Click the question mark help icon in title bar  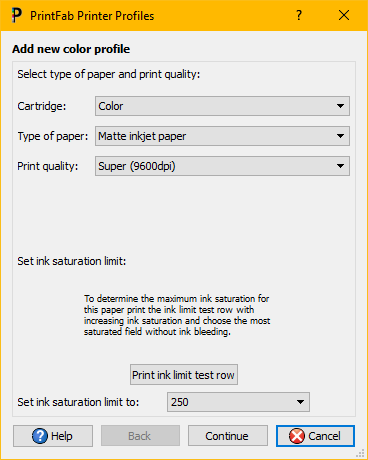click(x=299, y=15)
